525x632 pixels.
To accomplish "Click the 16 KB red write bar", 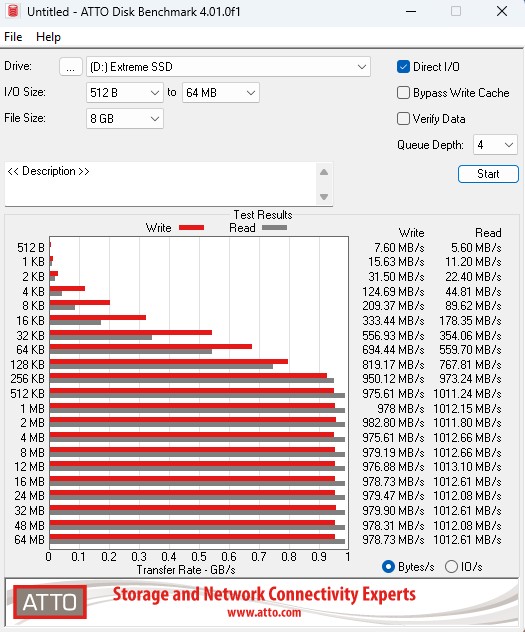I will [98, 318].
